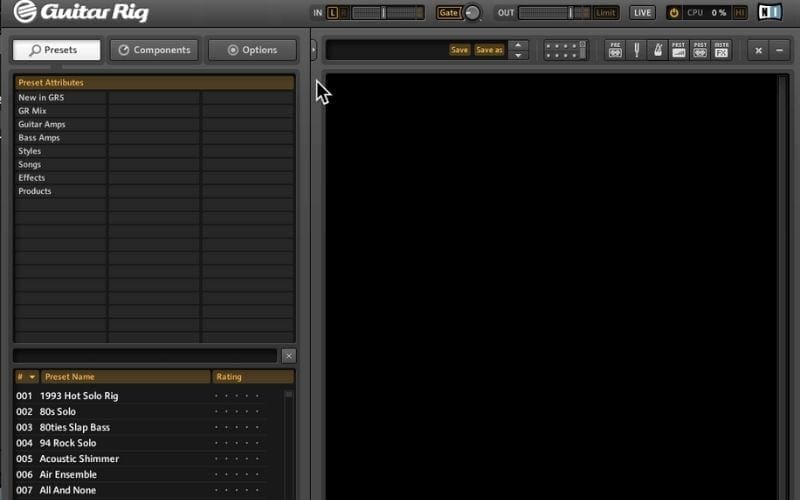The height and width of the screenshot is (500, 800).
Task: Rate the Acoustic Shimmer preset
Action: [x=236, y=459]
